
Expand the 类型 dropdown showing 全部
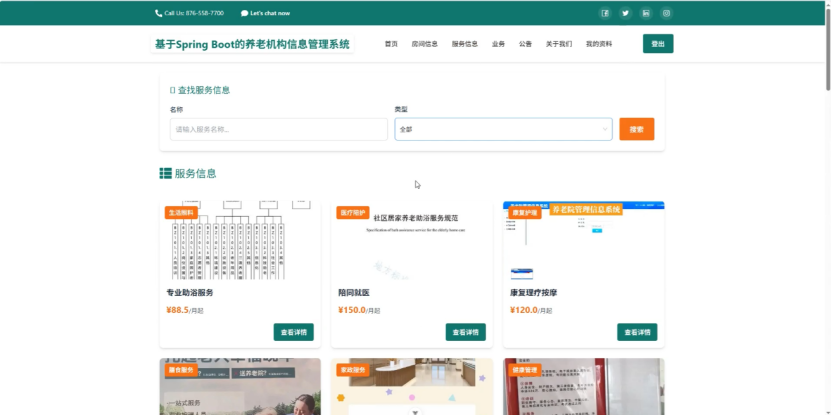503,129
